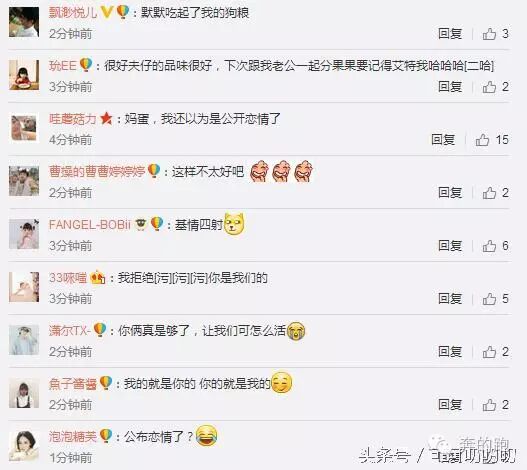Image resolution: width=527 pixels, height=470 pixels.
Task: Click the crown badge next to 33咪喵
Action: [98, 278]
